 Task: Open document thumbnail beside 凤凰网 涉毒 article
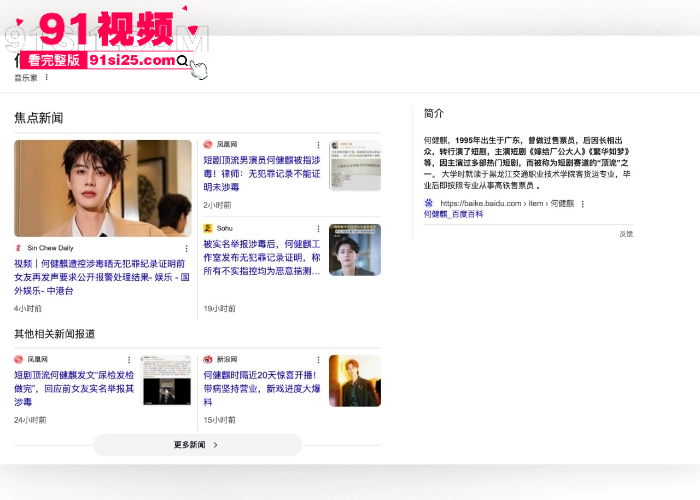pyautogui.click(x=355, y=166)
